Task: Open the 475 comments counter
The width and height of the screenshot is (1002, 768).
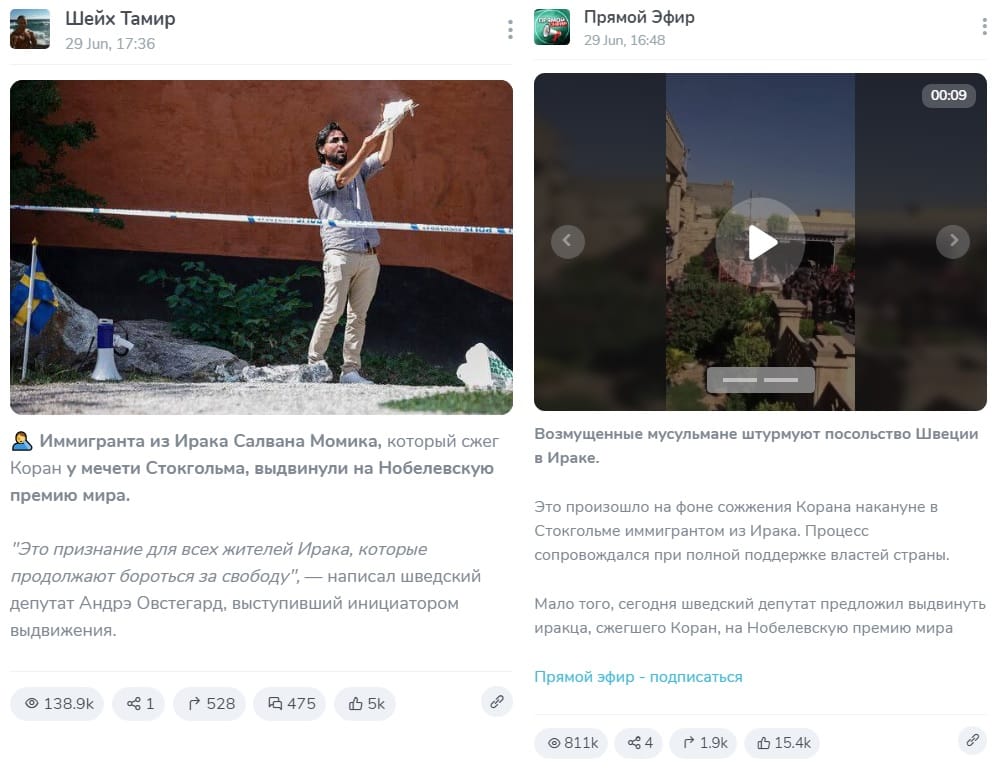Action: (289, 703)
